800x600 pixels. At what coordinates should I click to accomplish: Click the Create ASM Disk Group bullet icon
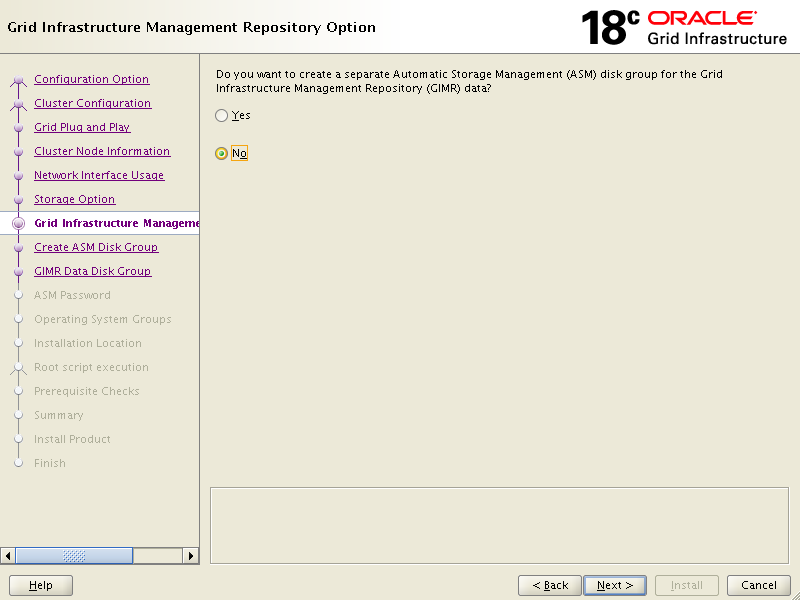click(18, 247)
